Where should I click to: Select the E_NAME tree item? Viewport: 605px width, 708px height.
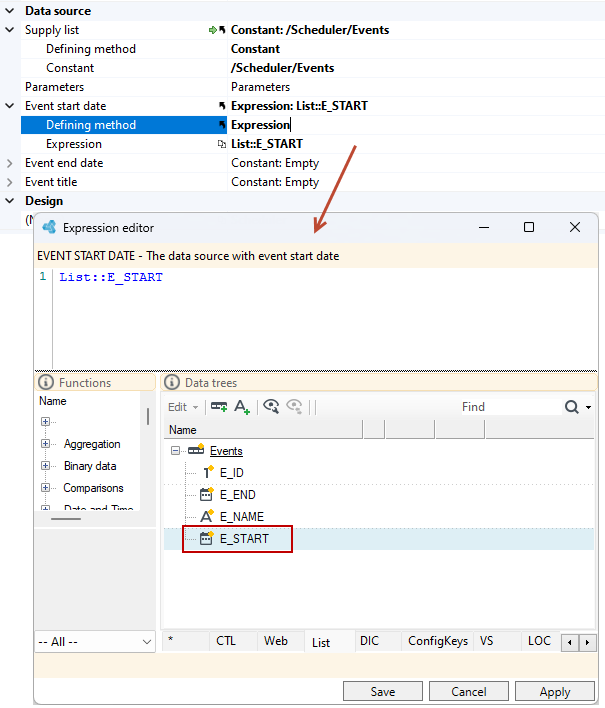[242, 517]
